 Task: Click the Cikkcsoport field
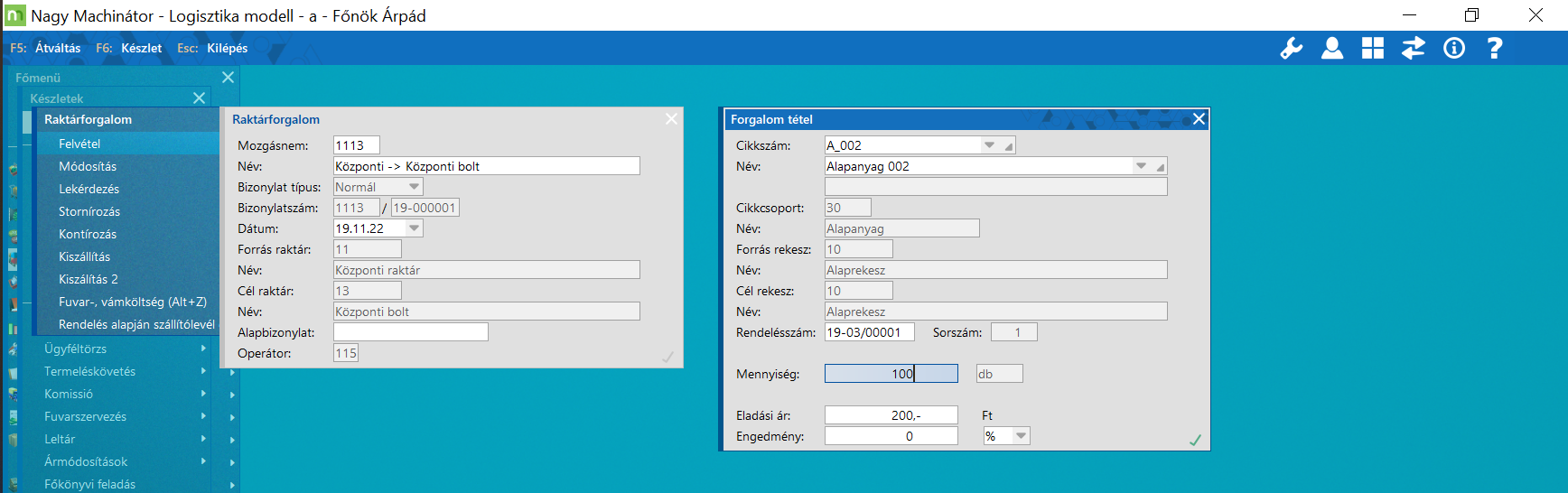(x=848, y=208)
